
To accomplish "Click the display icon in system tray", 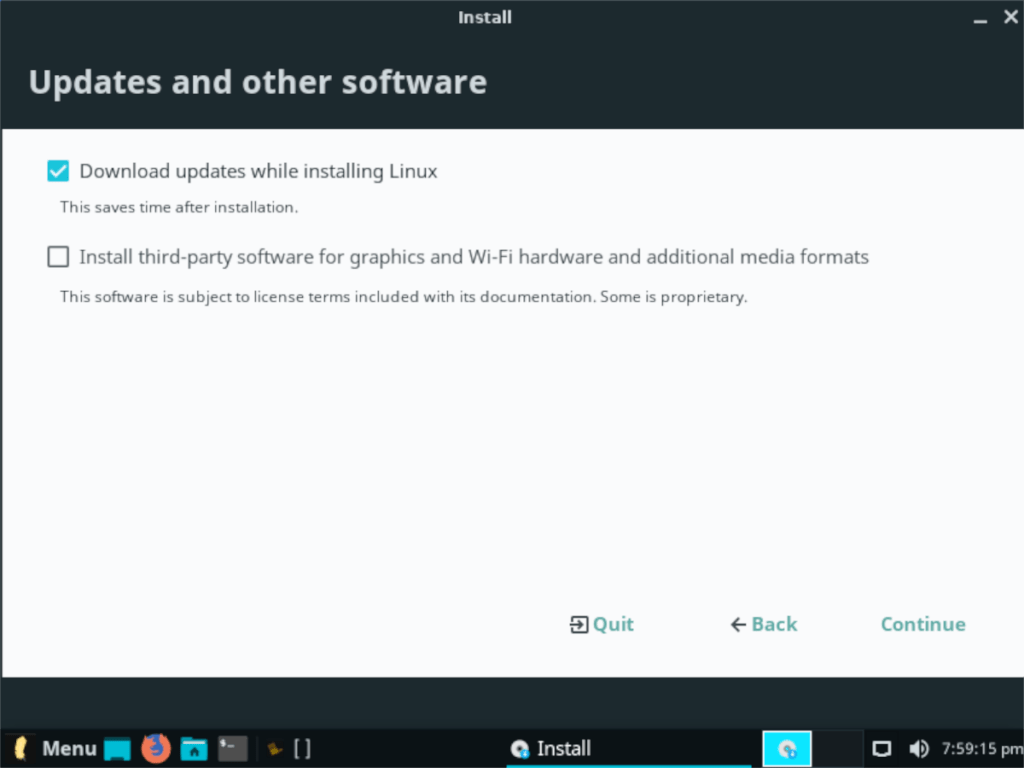I will (x=881, y=748).
